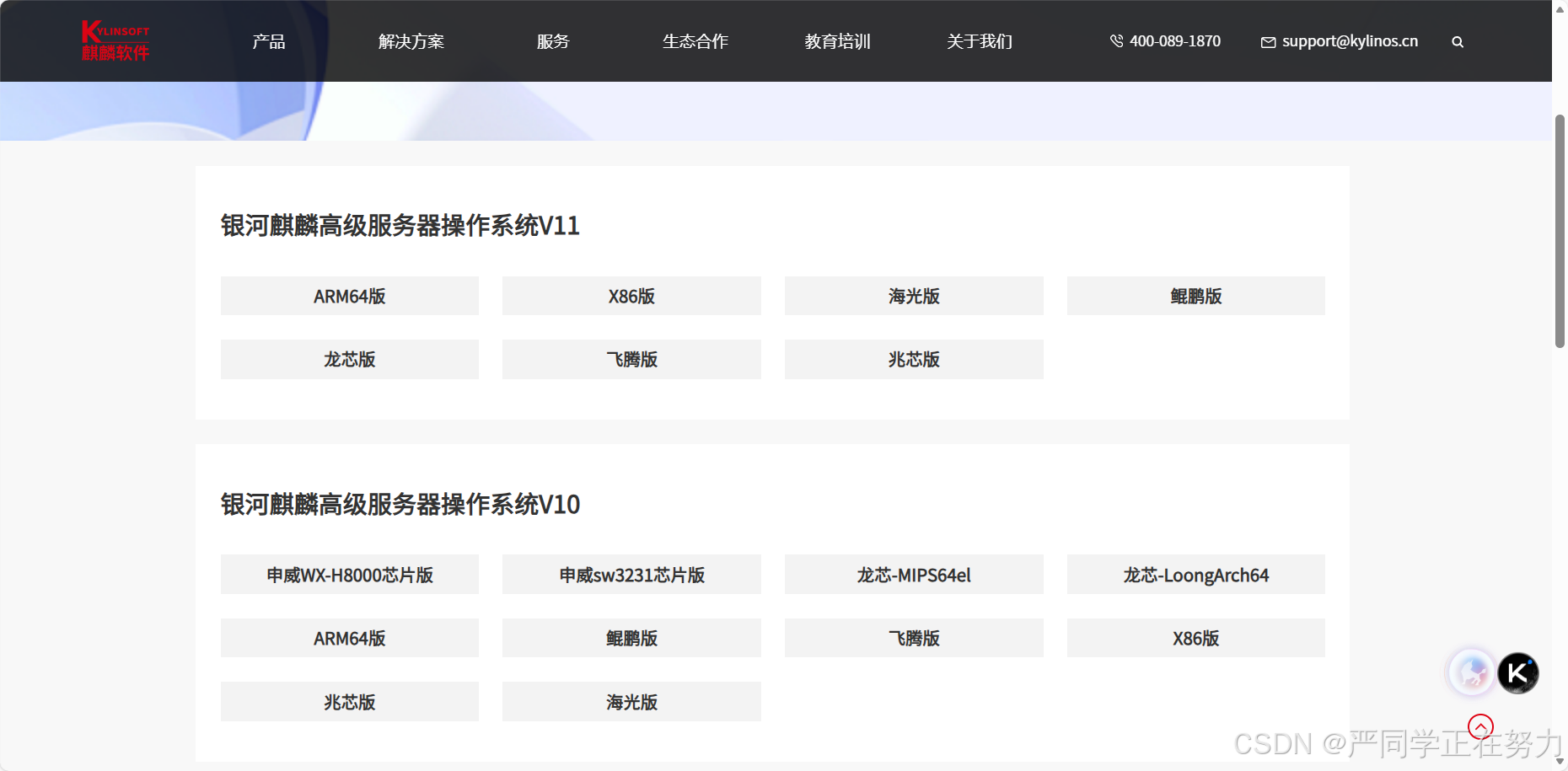Select V11 X86版 download
The image size is (1568, 771).
click(x=631, y=296)
